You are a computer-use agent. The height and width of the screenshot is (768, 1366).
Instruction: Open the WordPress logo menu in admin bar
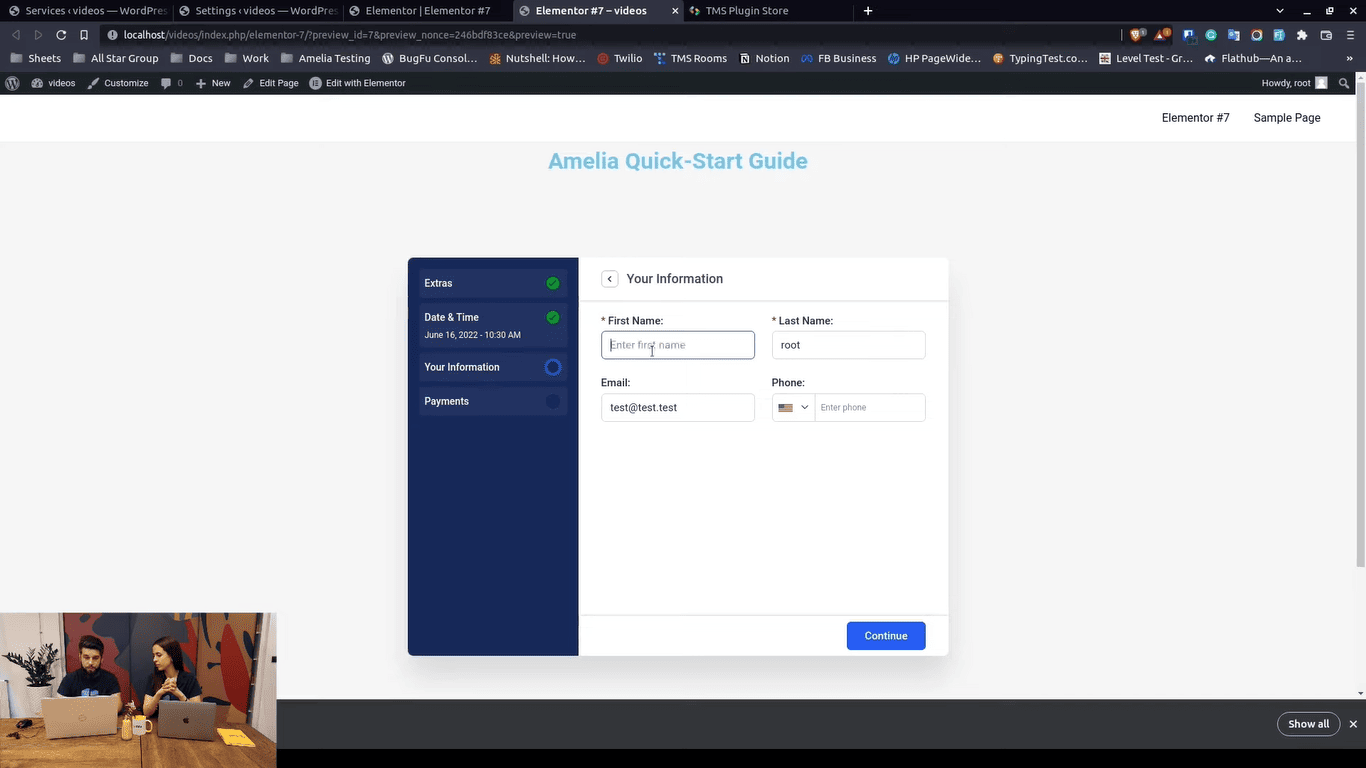(x=12, y=83)
